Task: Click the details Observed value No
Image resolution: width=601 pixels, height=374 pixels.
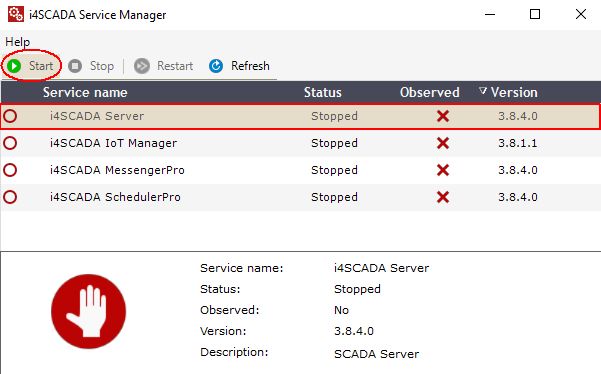Action: [x=341, y=310]
